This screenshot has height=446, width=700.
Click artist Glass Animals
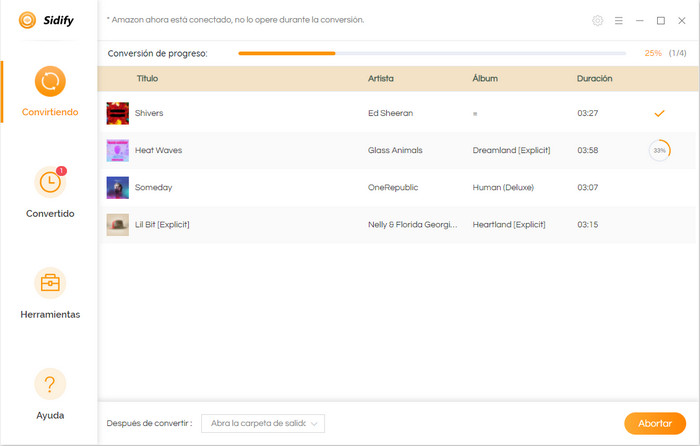coord(395,150)
